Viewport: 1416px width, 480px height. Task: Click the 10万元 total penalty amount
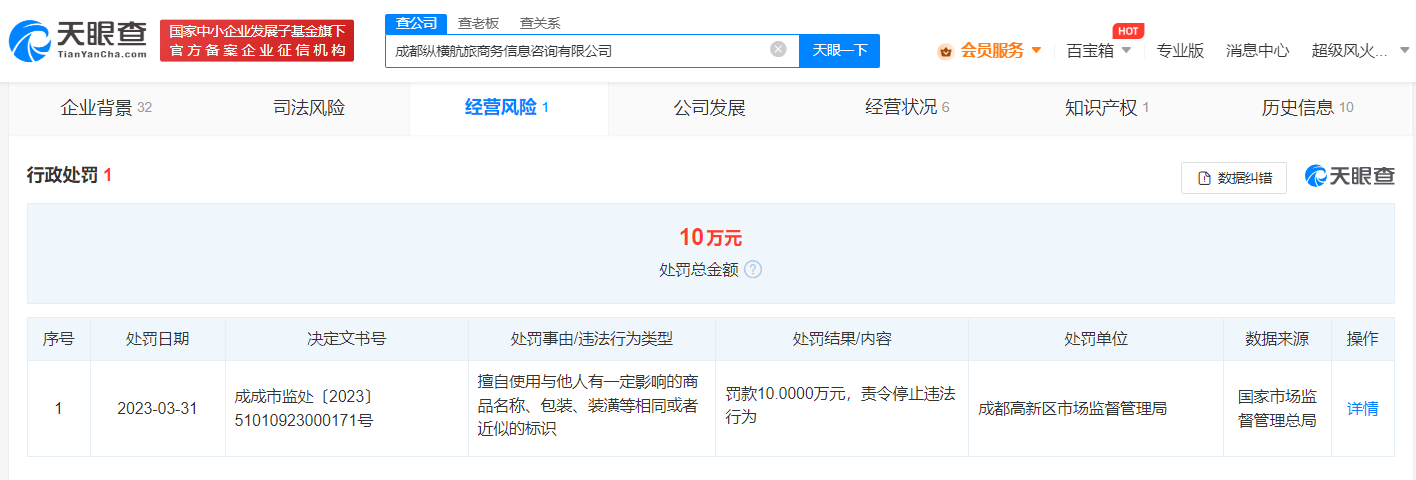pos(711,238)
